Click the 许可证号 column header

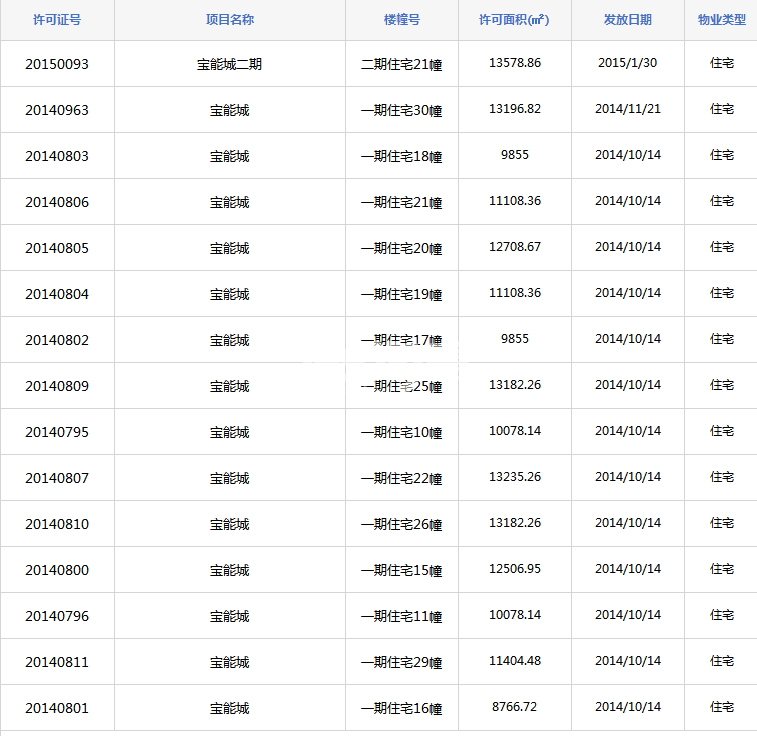(57, 20)
